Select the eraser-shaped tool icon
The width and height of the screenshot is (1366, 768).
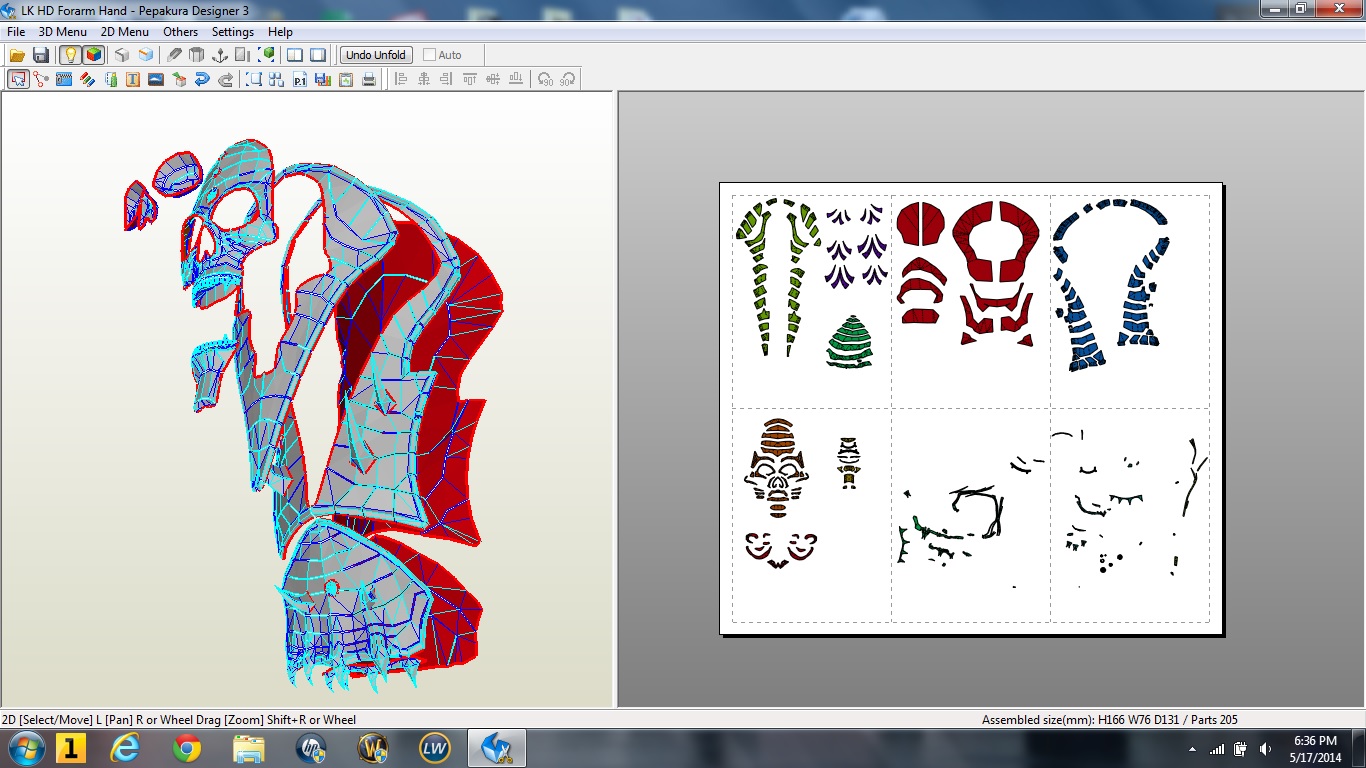(175, 55)
